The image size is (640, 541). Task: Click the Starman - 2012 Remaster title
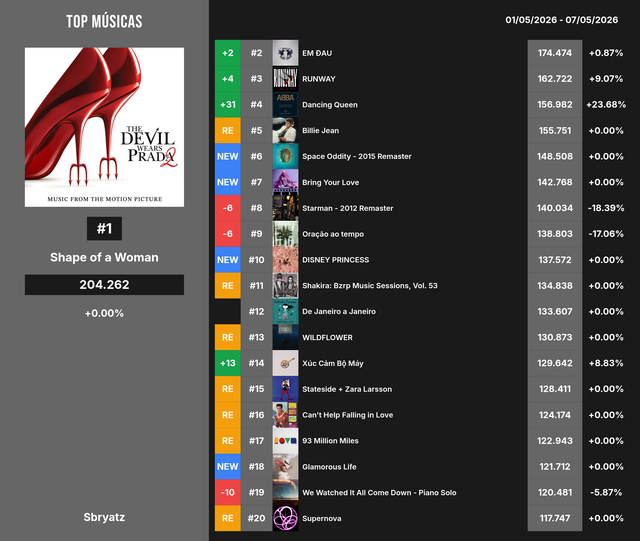pos(348,208)
